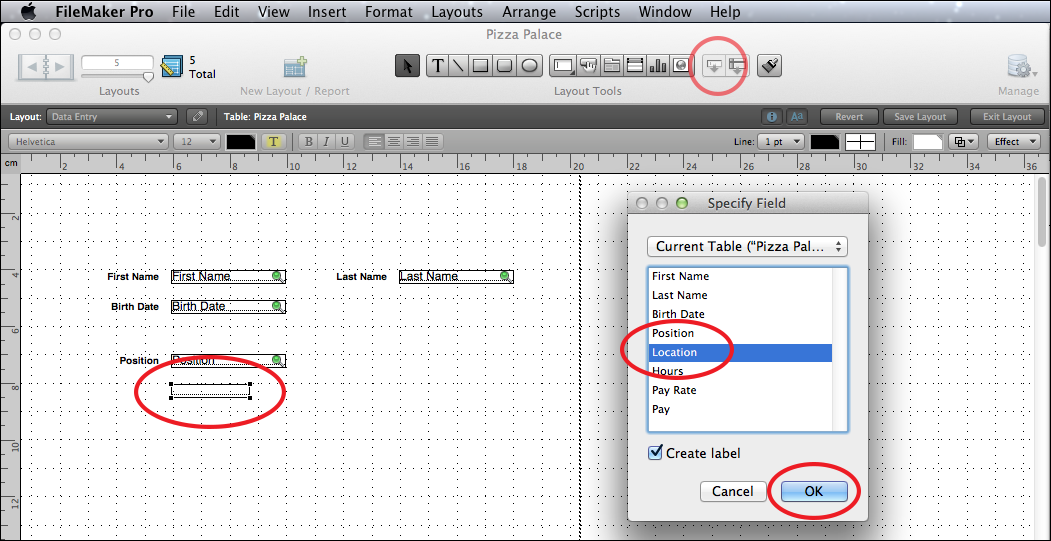The height and width of the screenshot is (541, 1051).
Task: Click the Exit Layout button
Action: [1007, 117]
